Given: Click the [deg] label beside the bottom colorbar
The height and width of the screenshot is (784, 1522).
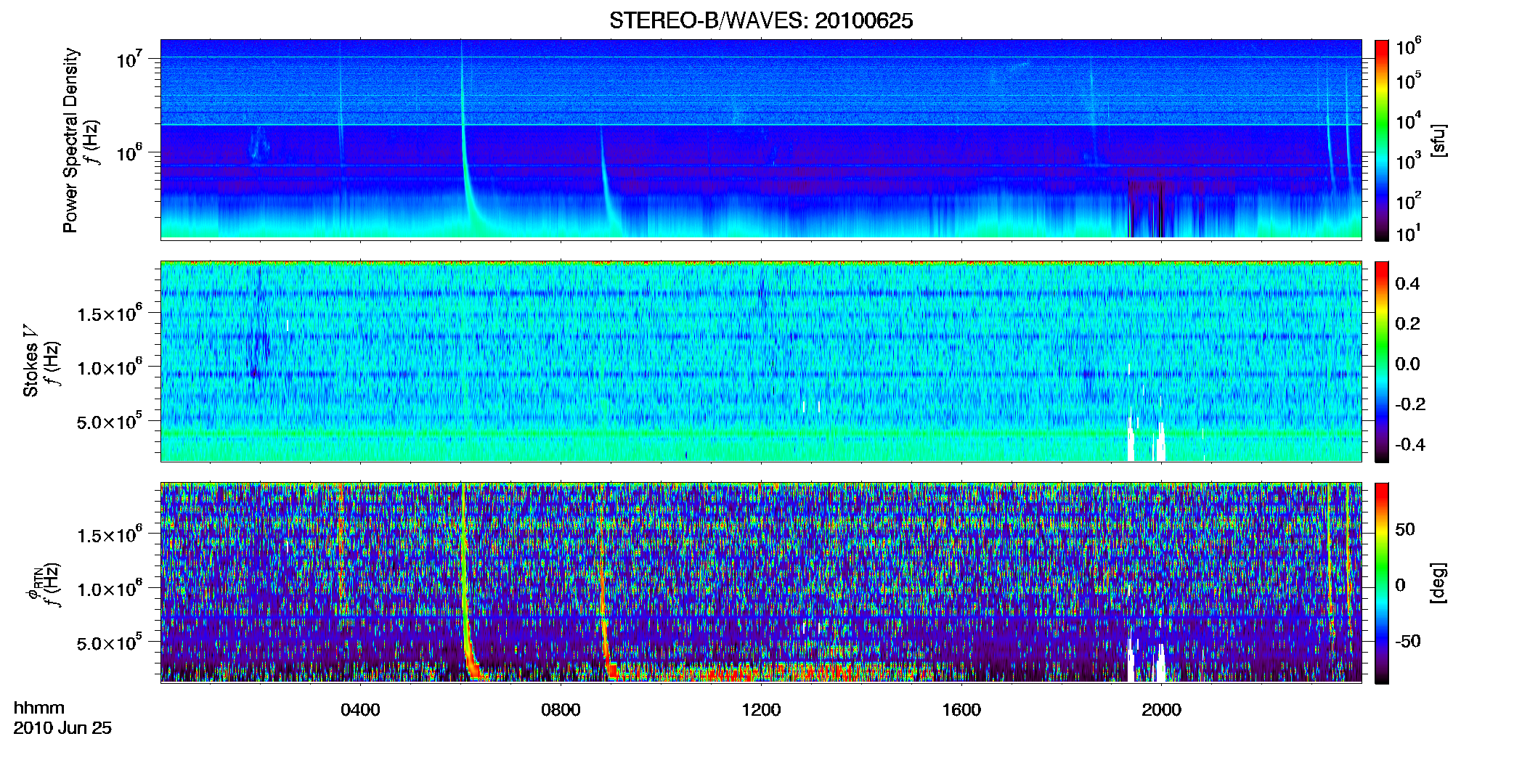Looking at the screenshot, I should click(x=1438, y=583).
